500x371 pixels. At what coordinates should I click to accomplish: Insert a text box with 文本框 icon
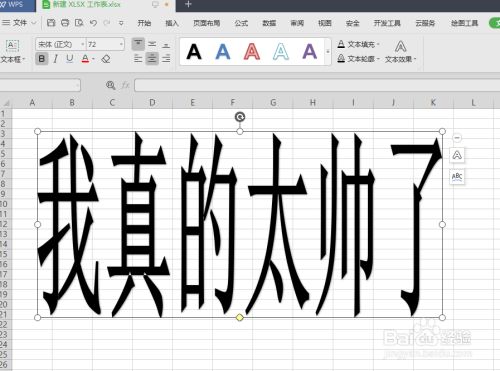pos(12,46)
